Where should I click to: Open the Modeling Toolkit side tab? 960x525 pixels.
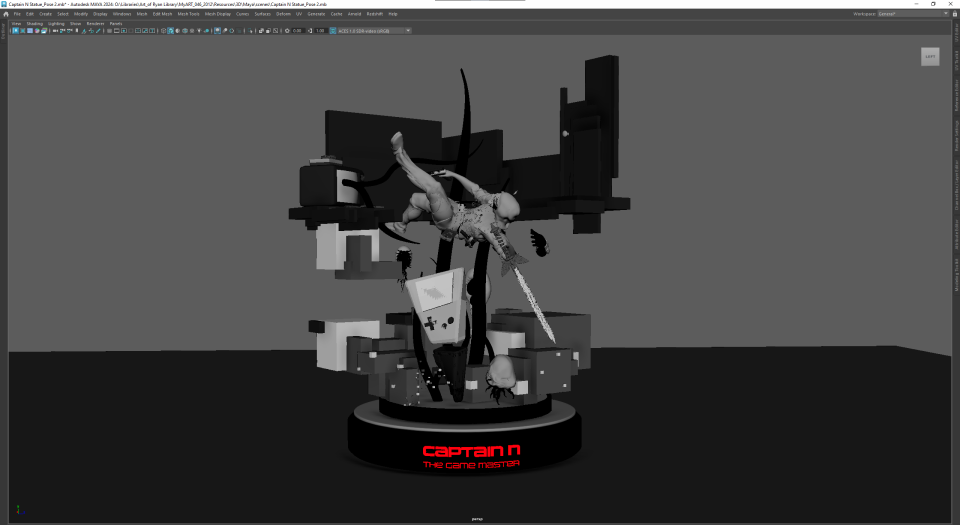tap(956, 274)
